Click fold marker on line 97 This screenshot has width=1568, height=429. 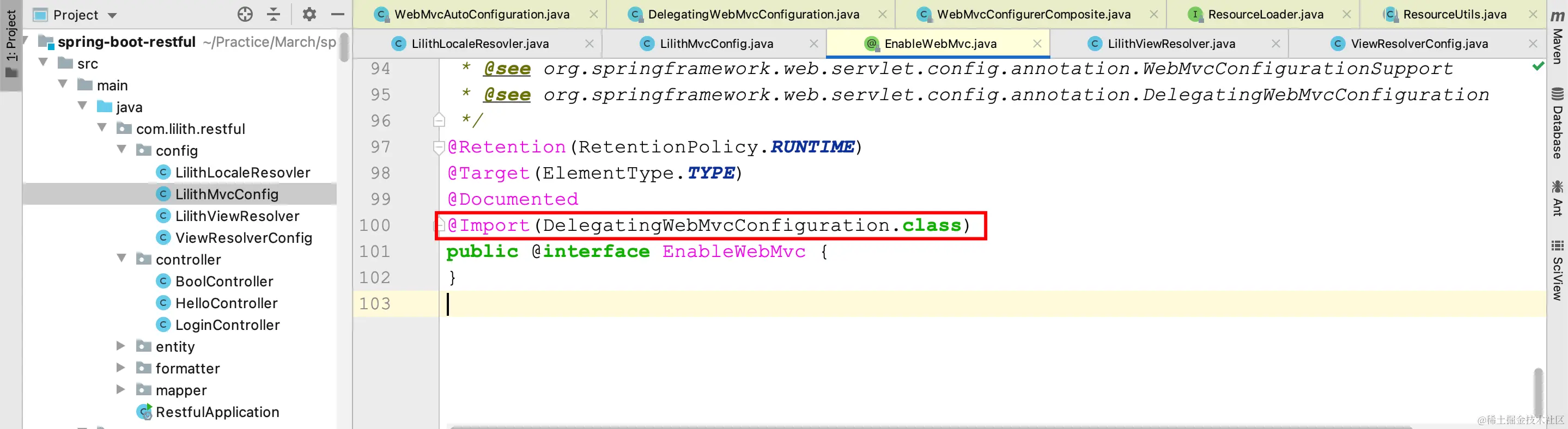pos(438,147)
